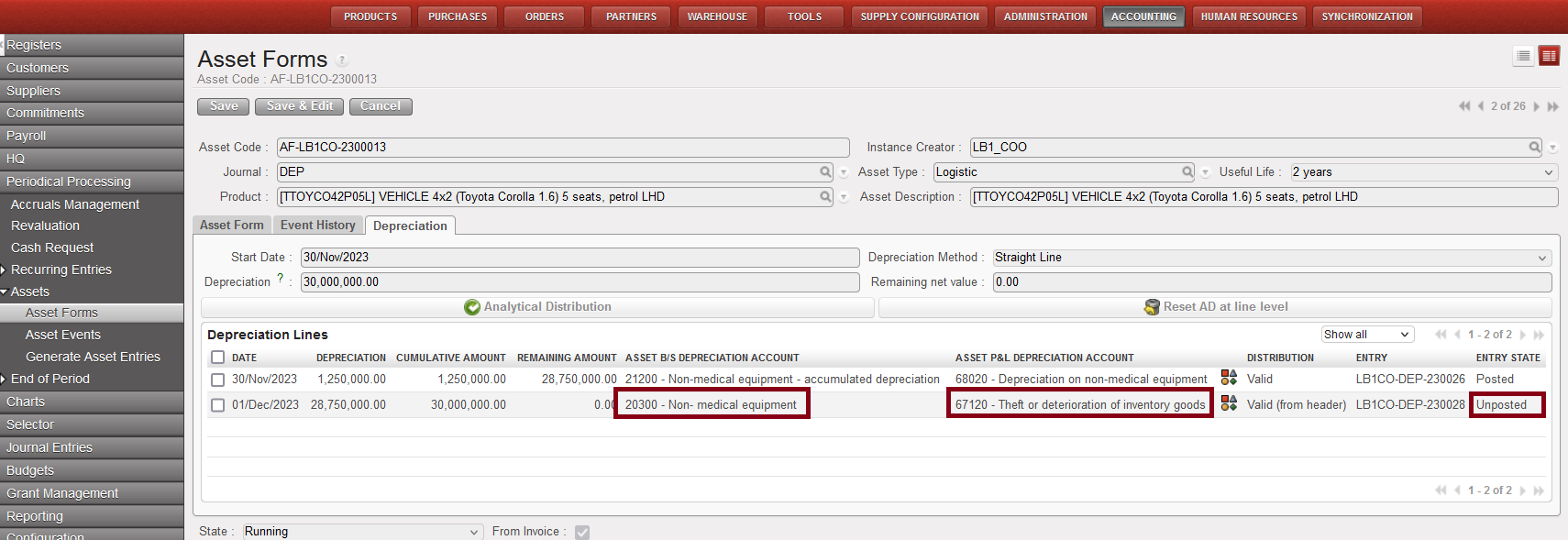Expand Recurring Entries in sidebar
This screenshot has width=1568, height=540.
click(61, 270)
